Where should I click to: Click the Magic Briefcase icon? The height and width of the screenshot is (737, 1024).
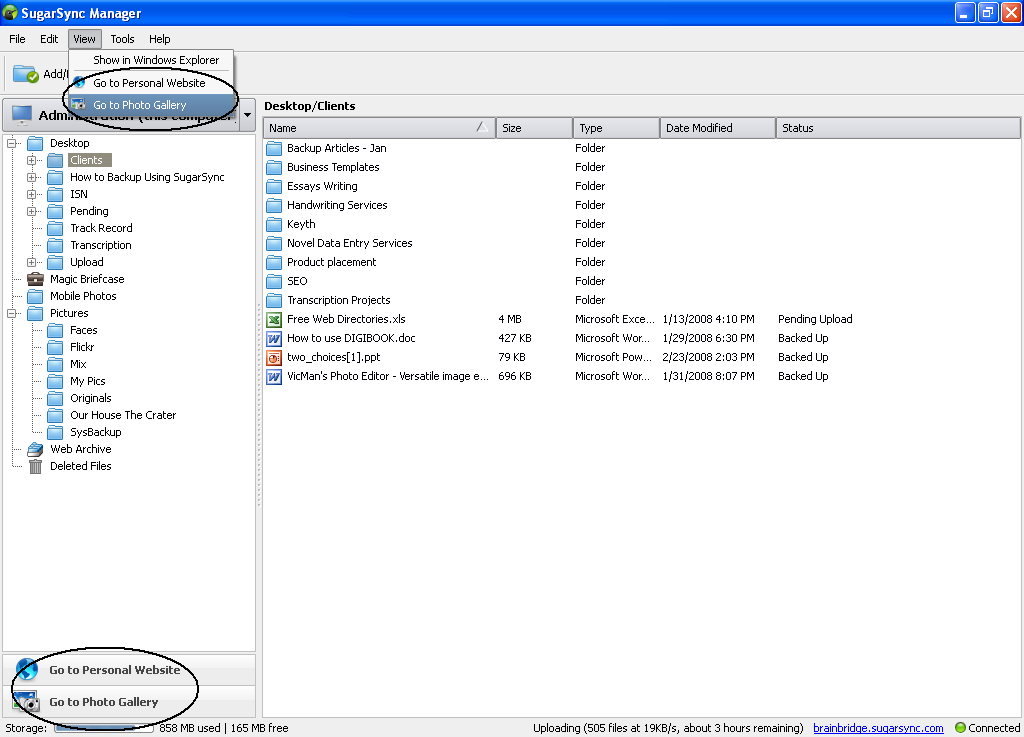tap(35, 279)
